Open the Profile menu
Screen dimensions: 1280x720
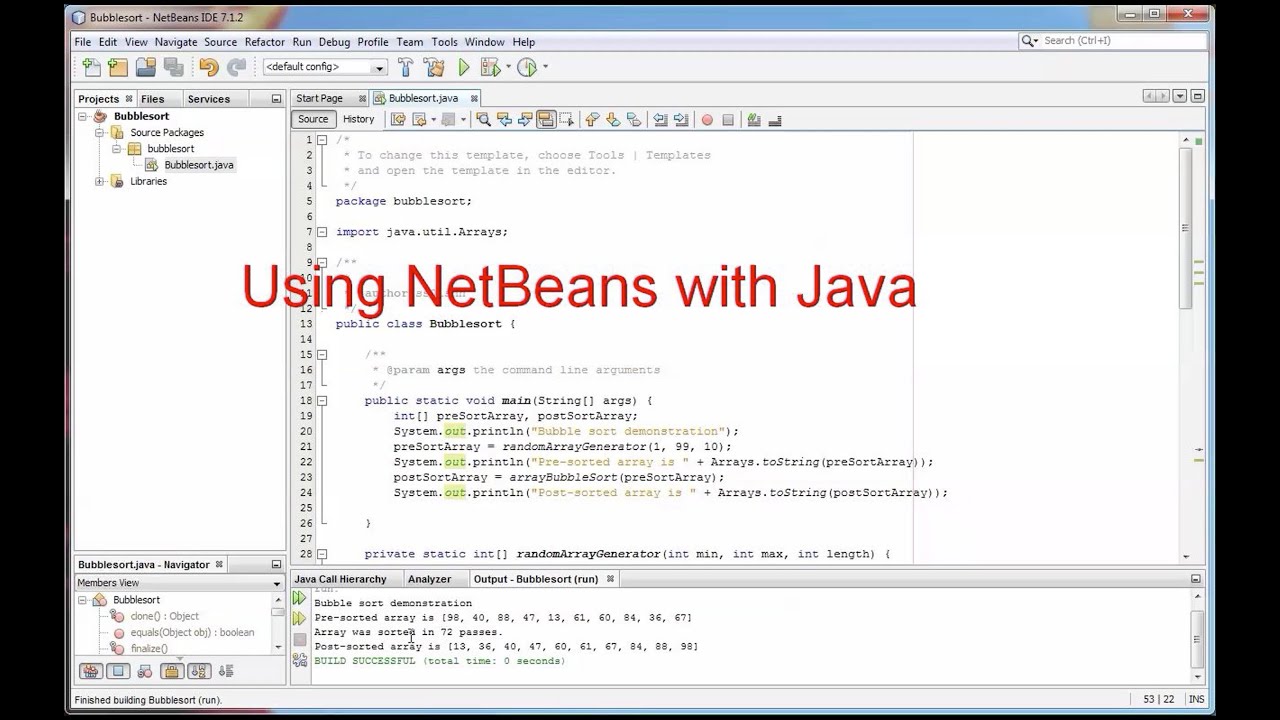click(373, 42)
